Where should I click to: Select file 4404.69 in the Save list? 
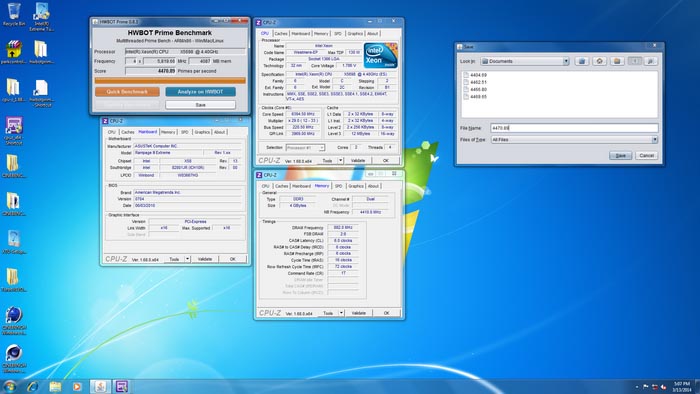(475, 75)
